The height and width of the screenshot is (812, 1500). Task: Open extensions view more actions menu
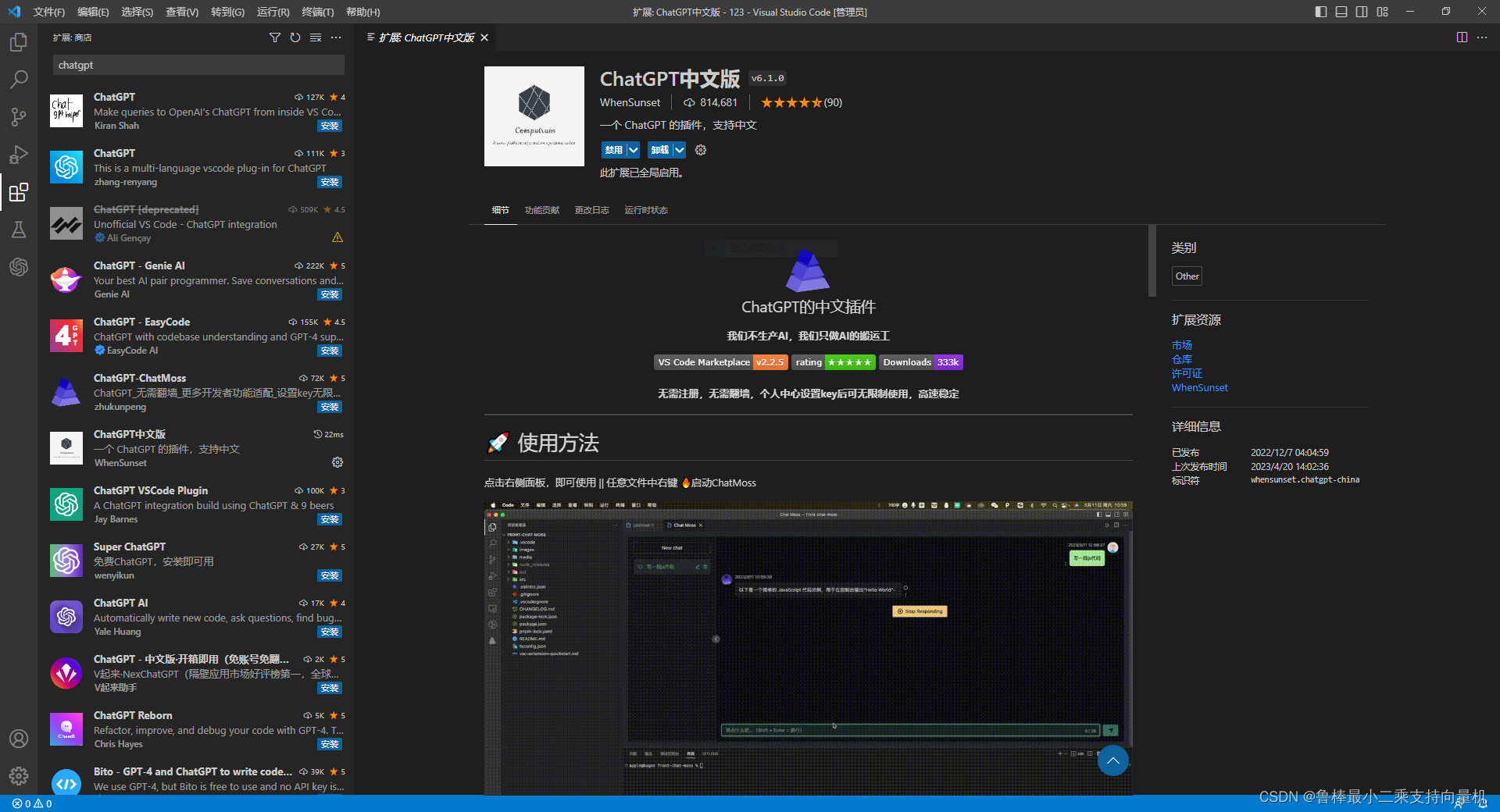tap(336, 37)
